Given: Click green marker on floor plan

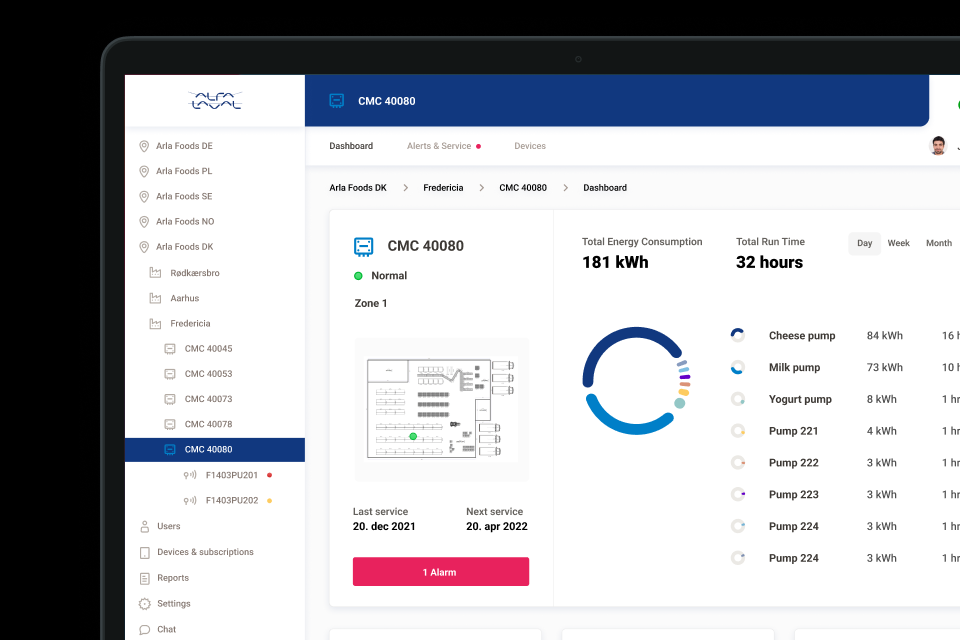Looking at the screenshot, I should tap(413, 436).
